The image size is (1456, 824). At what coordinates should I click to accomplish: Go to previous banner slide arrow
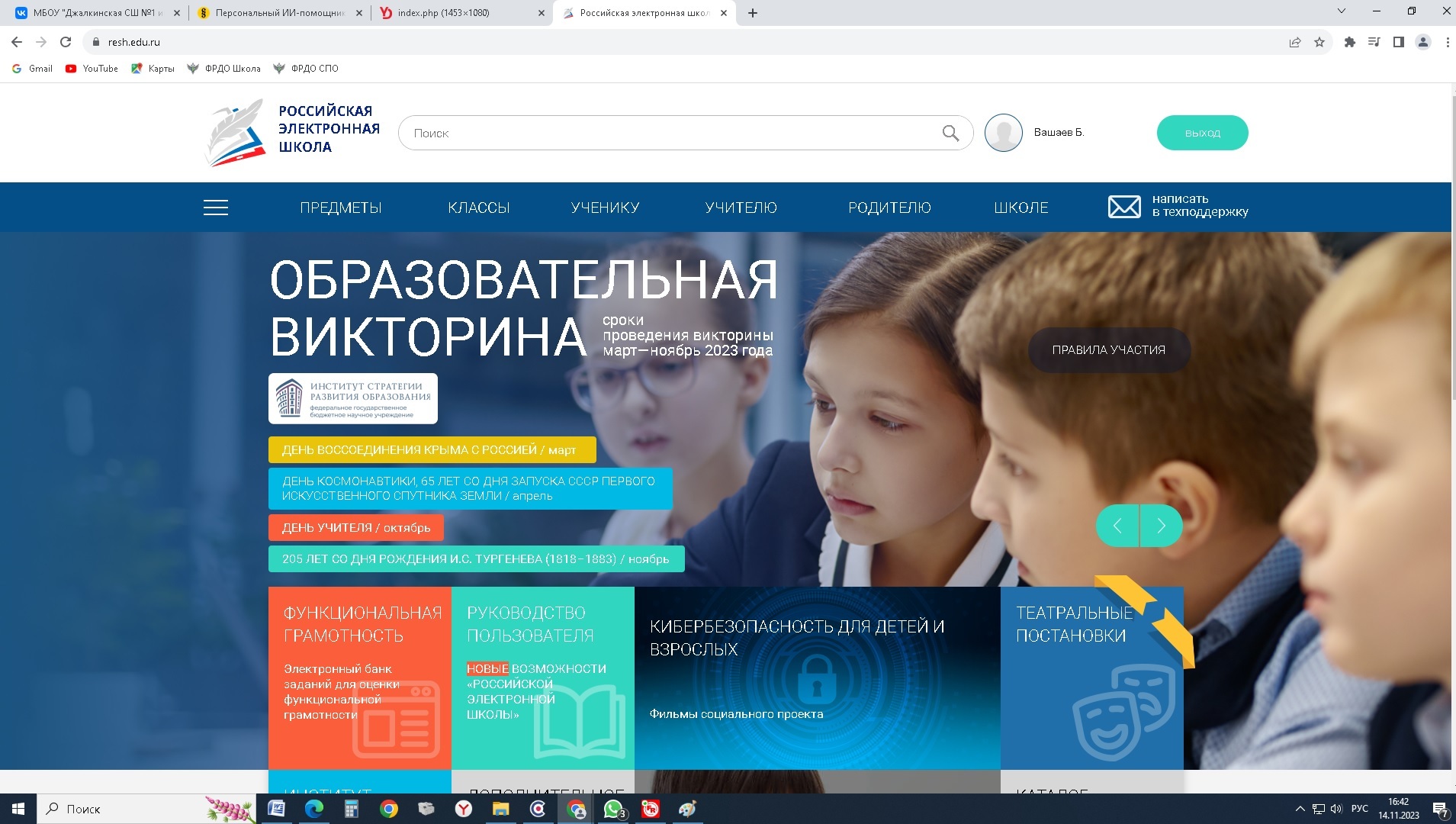pyautogui.click(x=1117, y=526)
